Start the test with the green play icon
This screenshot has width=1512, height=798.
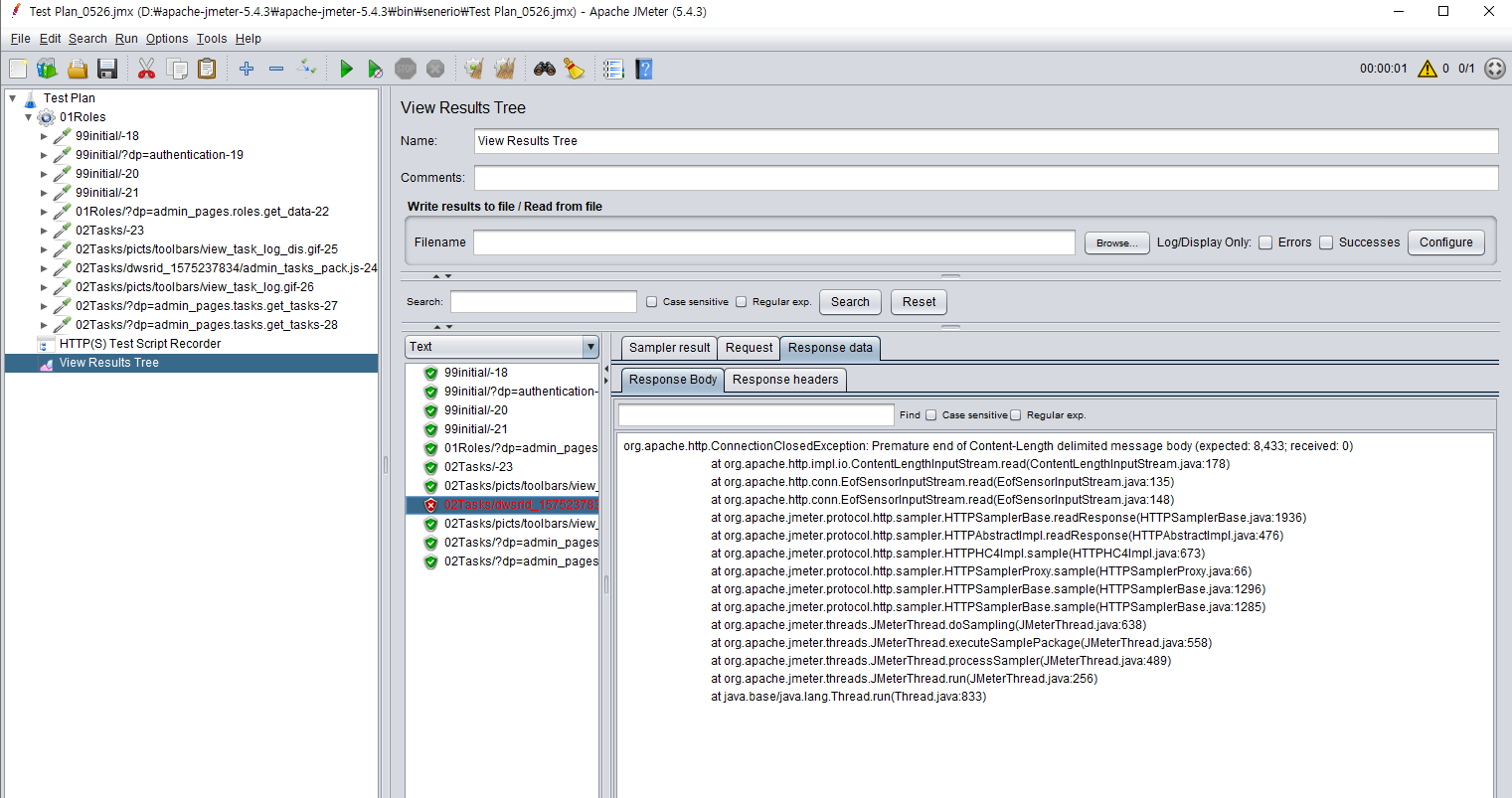pos(346,69)
